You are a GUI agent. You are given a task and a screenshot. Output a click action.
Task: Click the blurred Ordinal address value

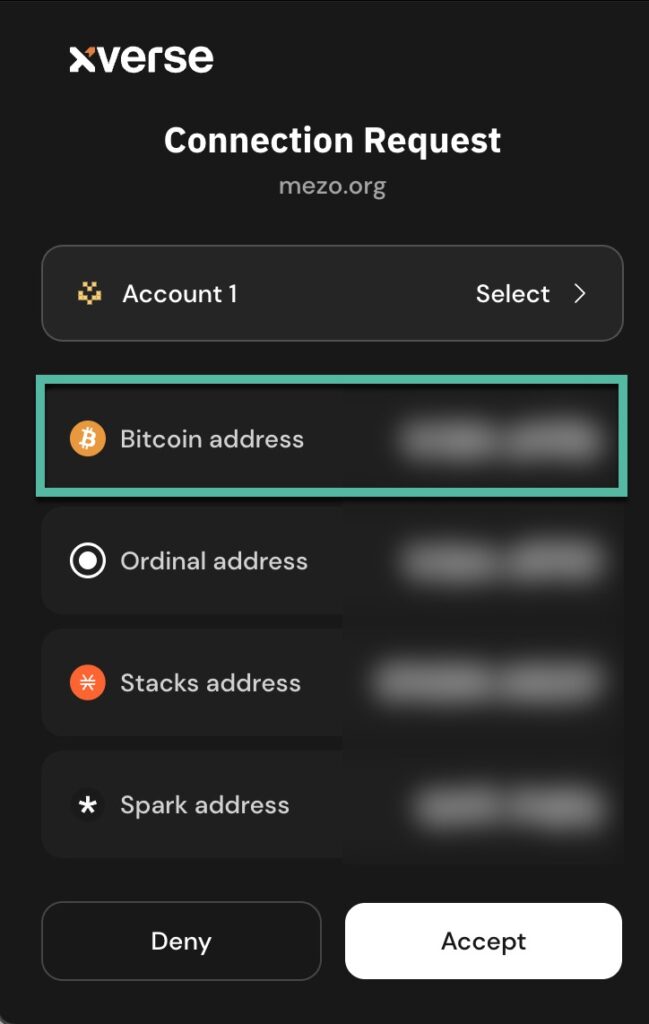point(502,561)
